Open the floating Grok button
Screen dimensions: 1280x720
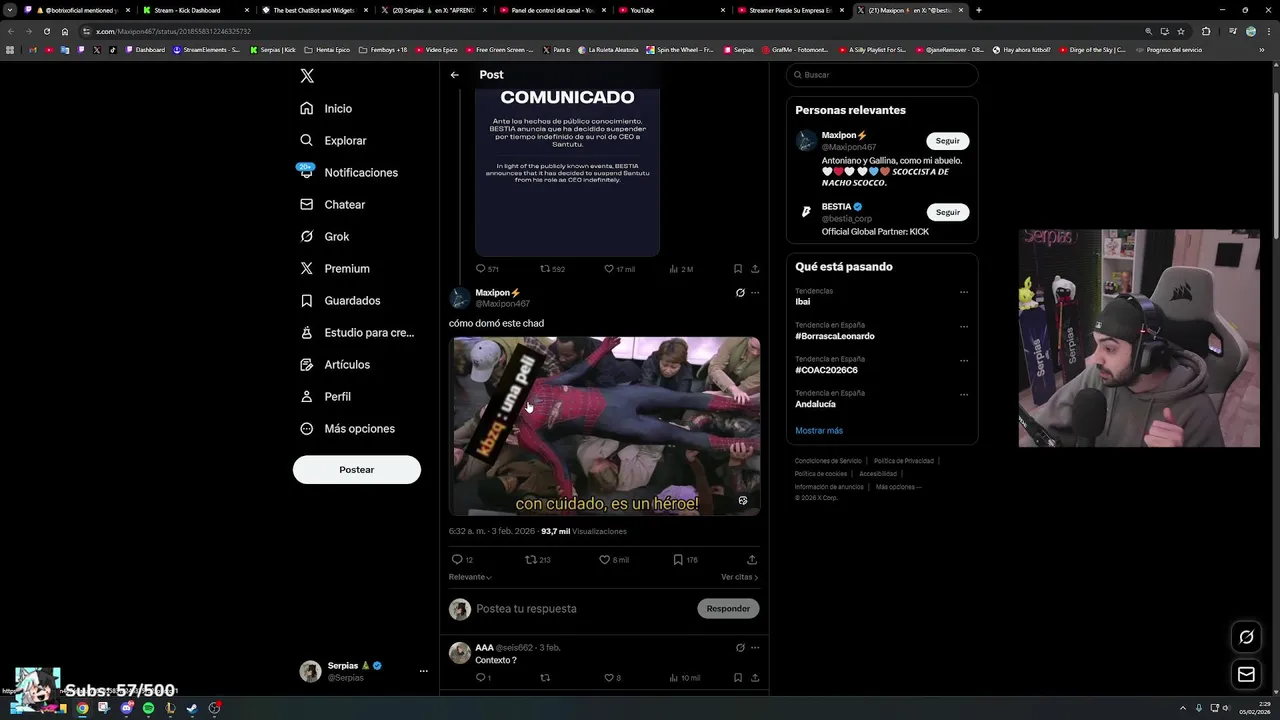pyautogui.click(x=1246, y=637)
